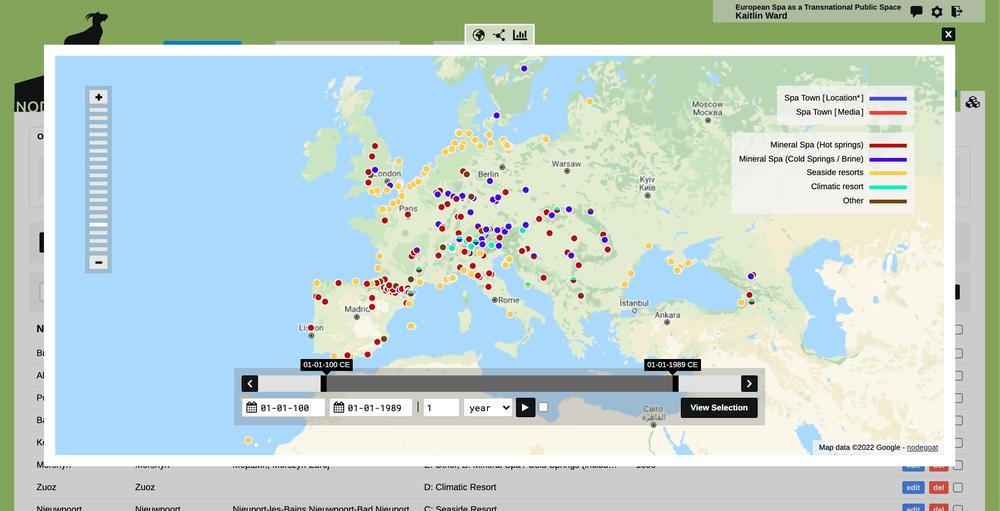Click the View Selection button
The image size is (1000, 511).
719,408
